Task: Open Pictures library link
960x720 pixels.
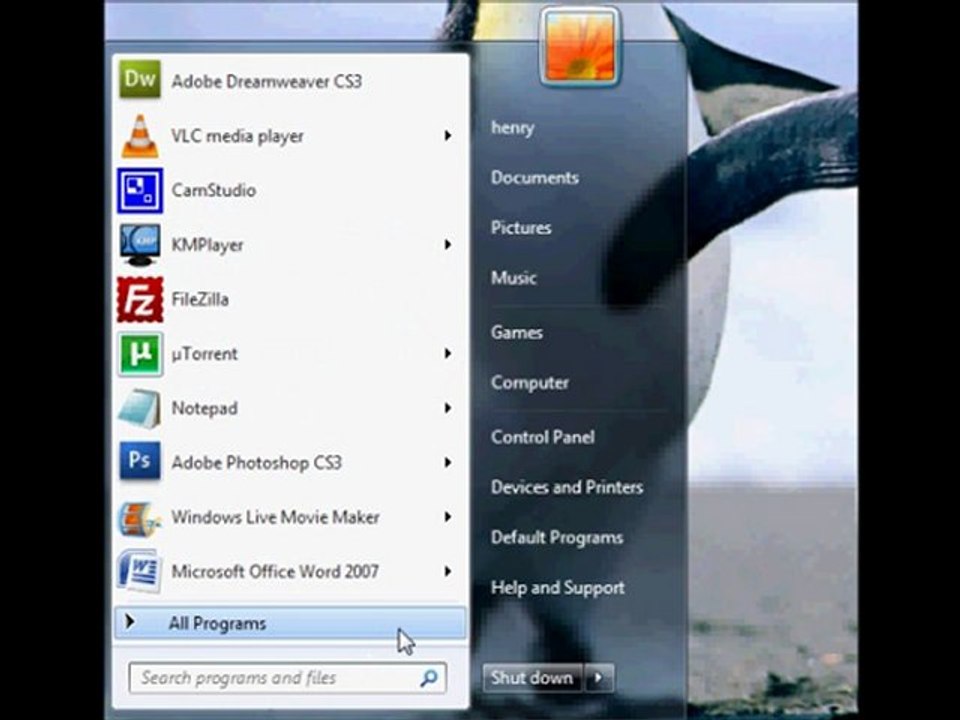Action: point(521,228)
